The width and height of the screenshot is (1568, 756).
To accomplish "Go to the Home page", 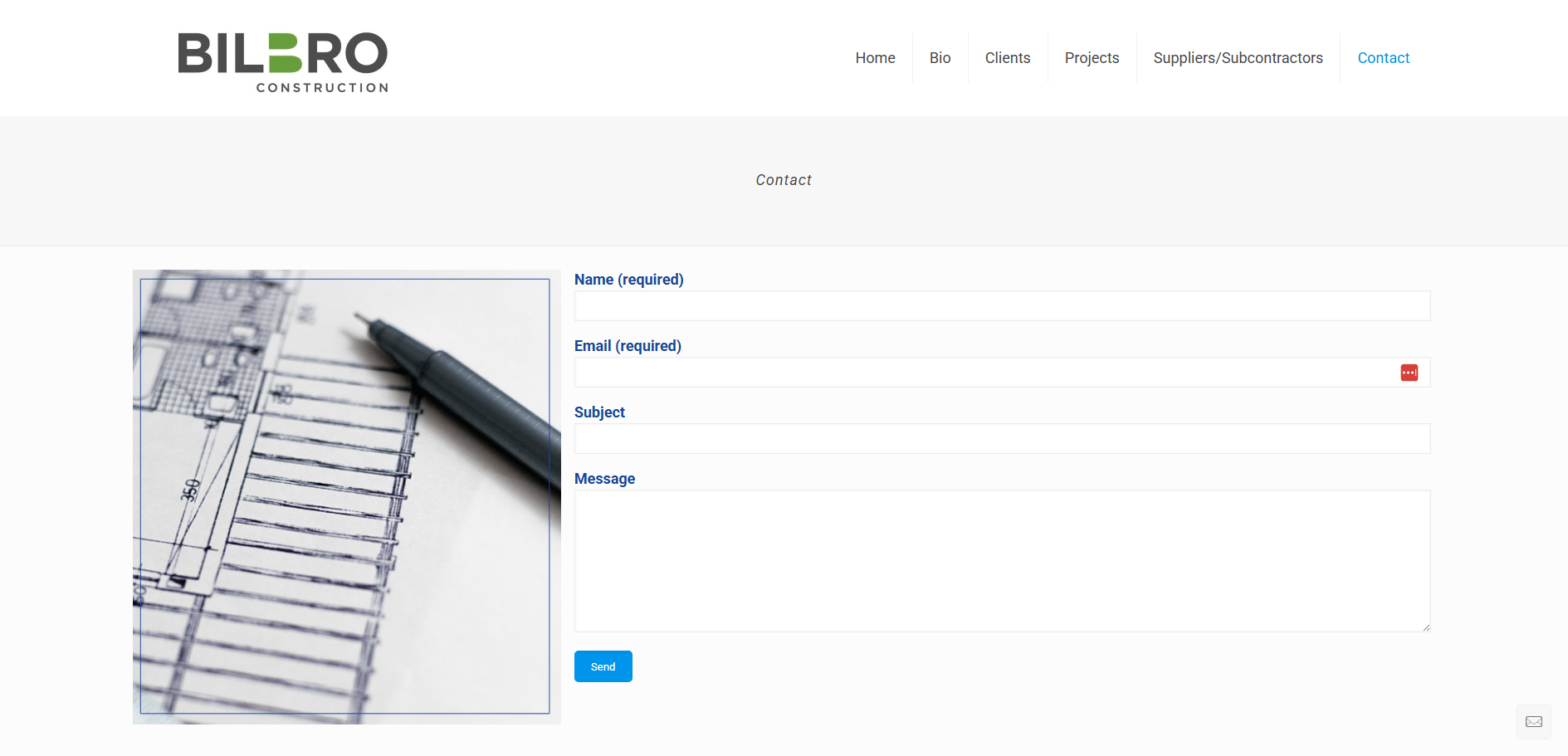I will click(x=875, y=58).
